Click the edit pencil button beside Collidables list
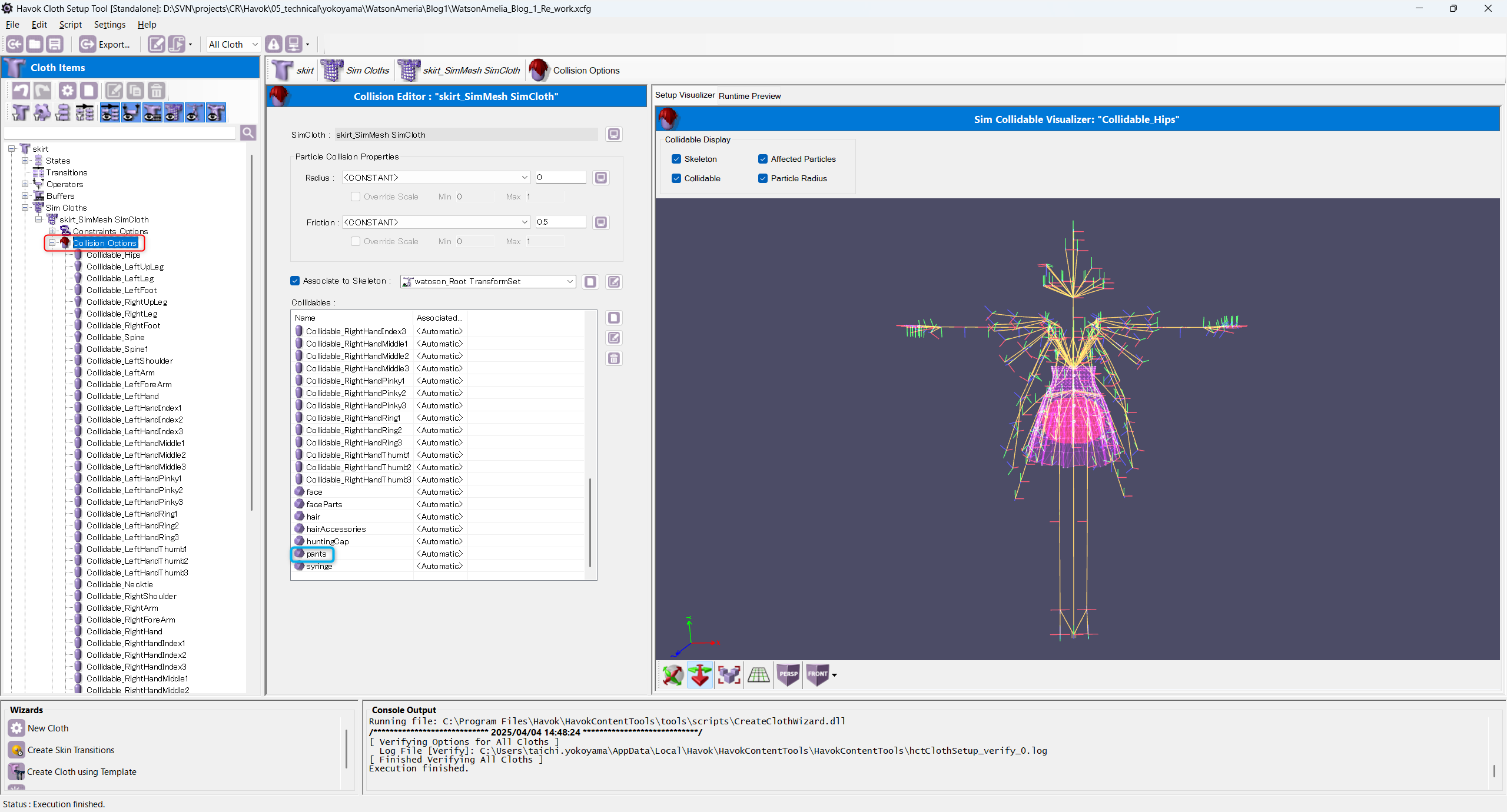Screen dimensions: 1507x812 [x=614, y=338]
